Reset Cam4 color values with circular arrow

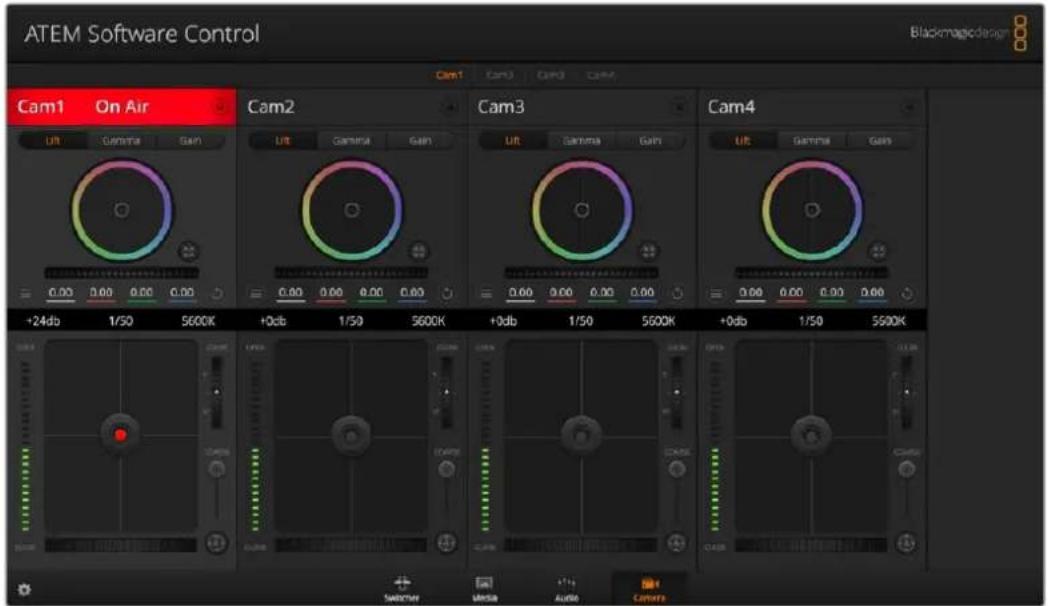point(907,293)
